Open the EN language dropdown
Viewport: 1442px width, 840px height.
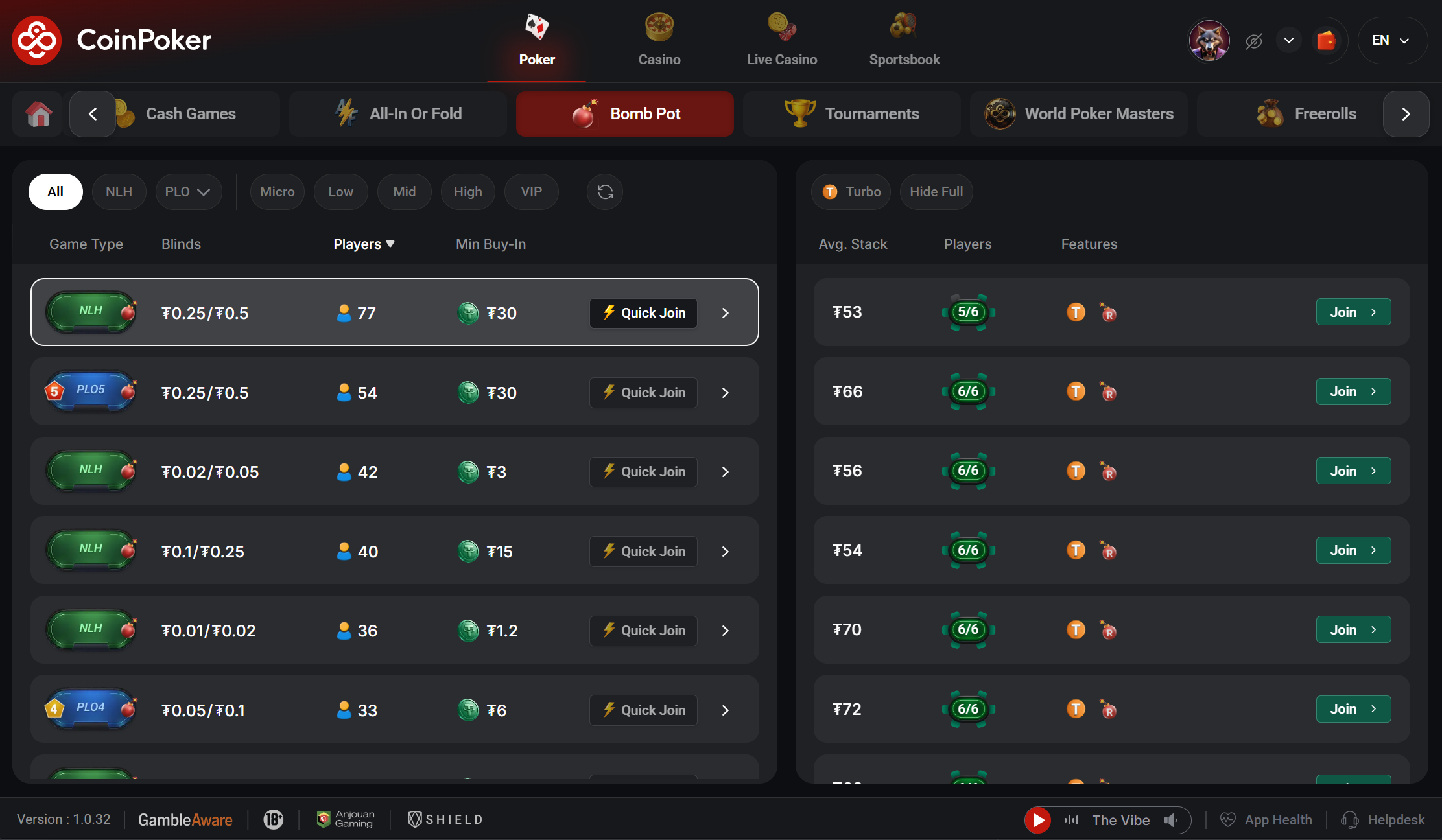(1391, 40)
